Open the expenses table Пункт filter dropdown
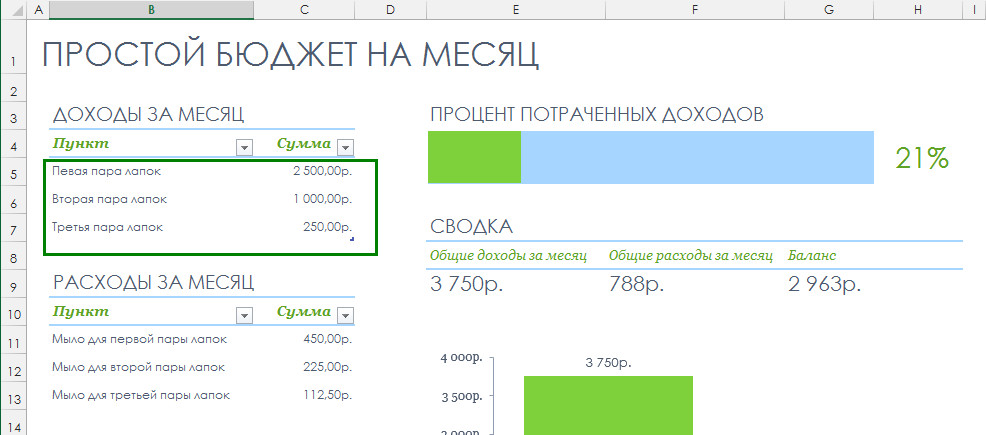This screenshot has height=435, width=986. pyautogui.click(x=244, y=316)
